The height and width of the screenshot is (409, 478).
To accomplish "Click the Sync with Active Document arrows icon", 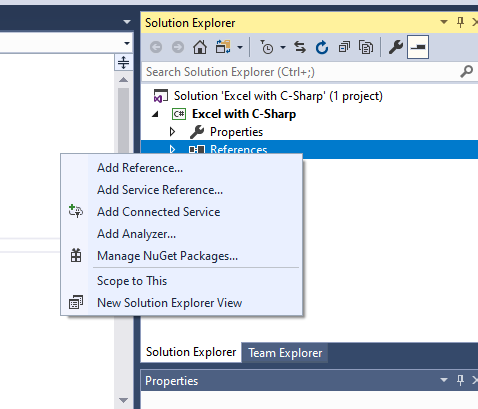I will pos(300,47).
